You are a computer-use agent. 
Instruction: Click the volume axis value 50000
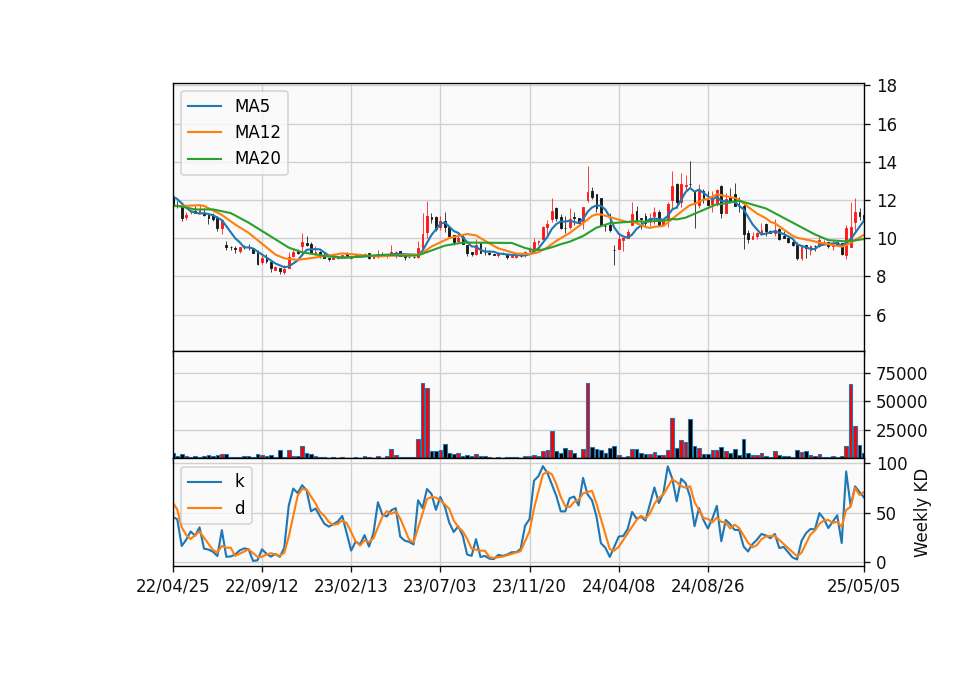point(902,402)
